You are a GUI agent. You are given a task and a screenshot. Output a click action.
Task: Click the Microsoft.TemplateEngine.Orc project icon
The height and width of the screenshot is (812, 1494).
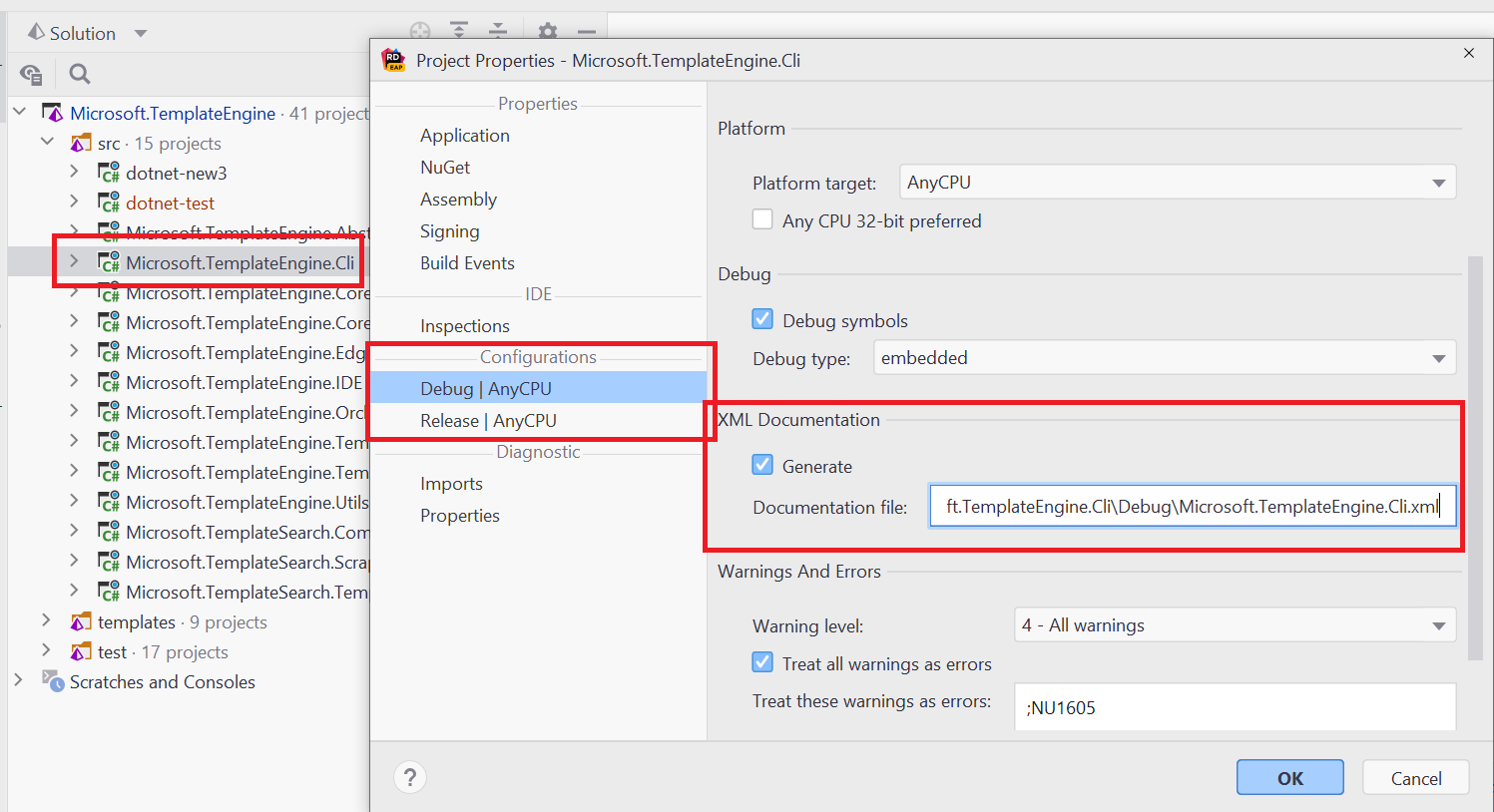click(109, 412)
